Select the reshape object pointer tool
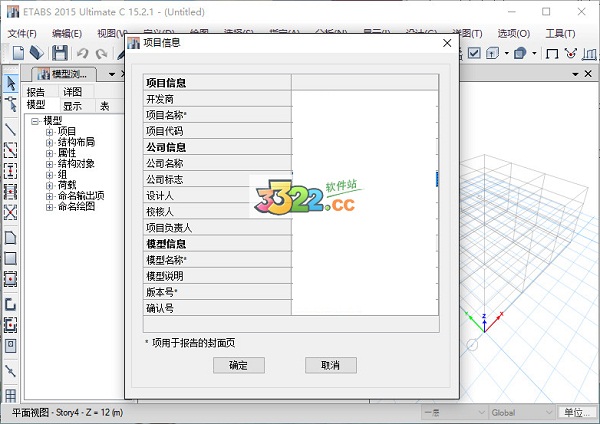This screenshot has height=424, width=600. (x=11, y=104)
